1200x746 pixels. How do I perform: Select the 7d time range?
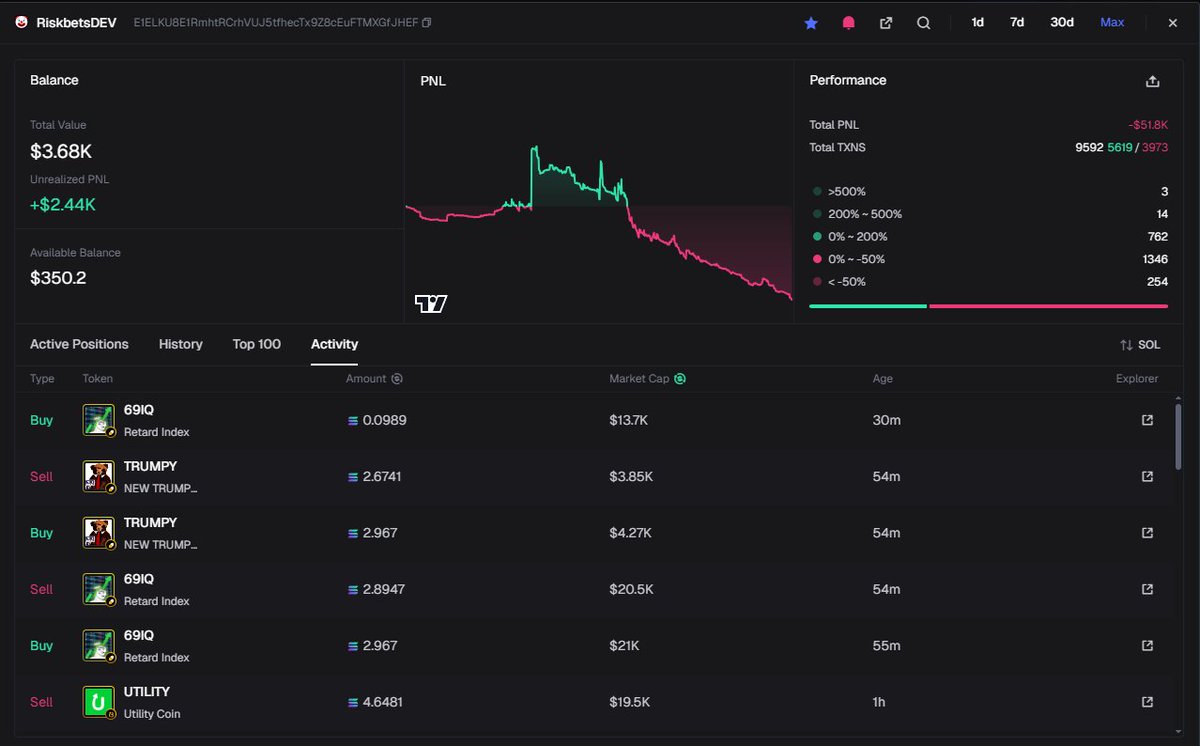coord(1017,22)
